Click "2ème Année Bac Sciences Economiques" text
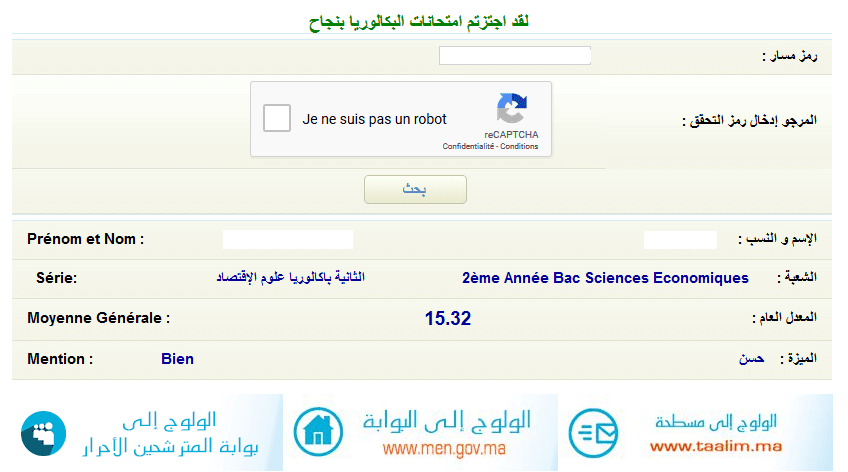Viewport: 848px width, 472px height. (x=605, y=278)
